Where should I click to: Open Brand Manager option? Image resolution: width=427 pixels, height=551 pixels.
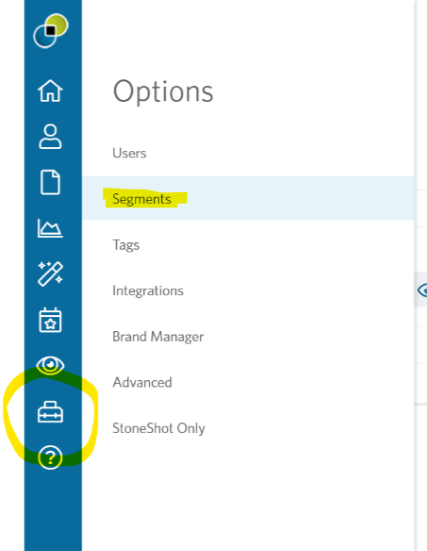coord(158,337)
